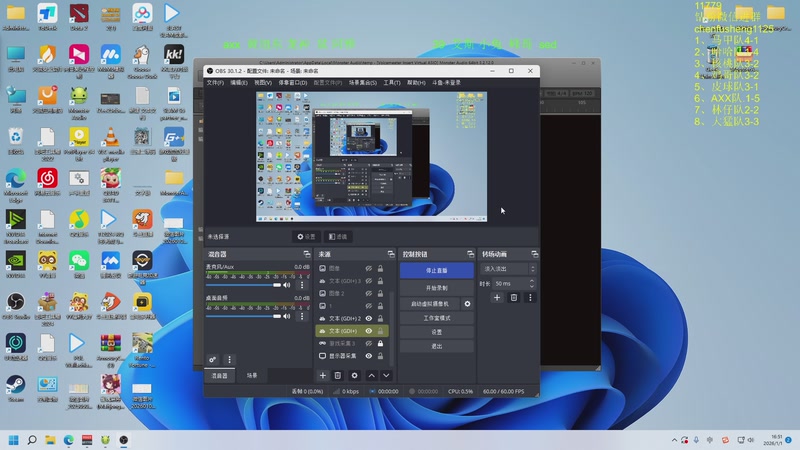Open 滤镜 filters button under preview
Screen dimensions: 800x450
click(338, 237)
